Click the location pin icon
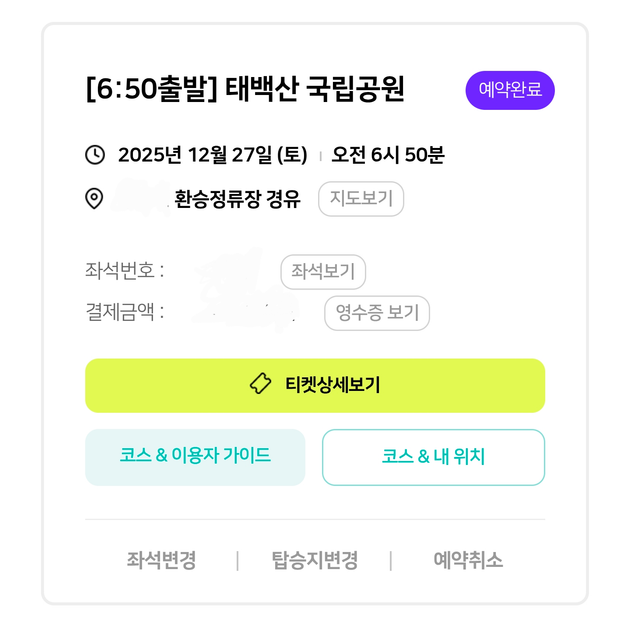The width and height of the screenshot is (630, 640). pos(95,198)
